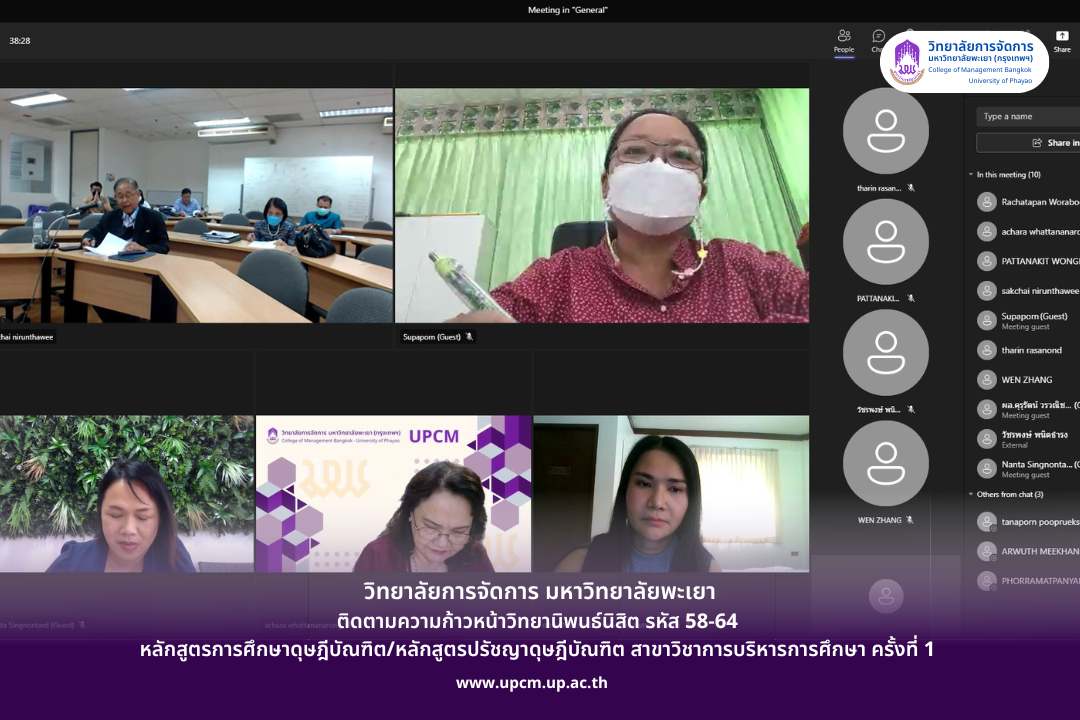The height and width of the screenshot is (720, 1080).
Task: Click Rachatapan's avatar in participant list
Action: (x=987, y=202)
